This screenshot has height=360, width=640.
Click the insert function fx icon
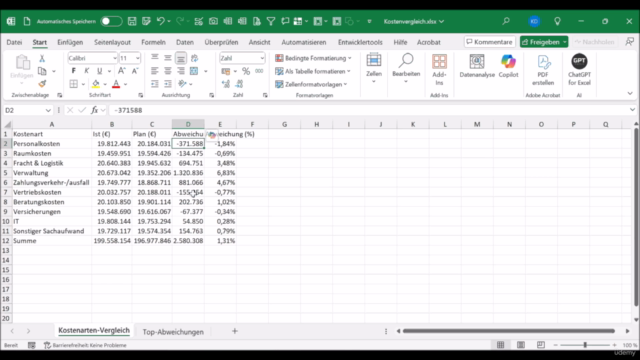click(95, 110)
